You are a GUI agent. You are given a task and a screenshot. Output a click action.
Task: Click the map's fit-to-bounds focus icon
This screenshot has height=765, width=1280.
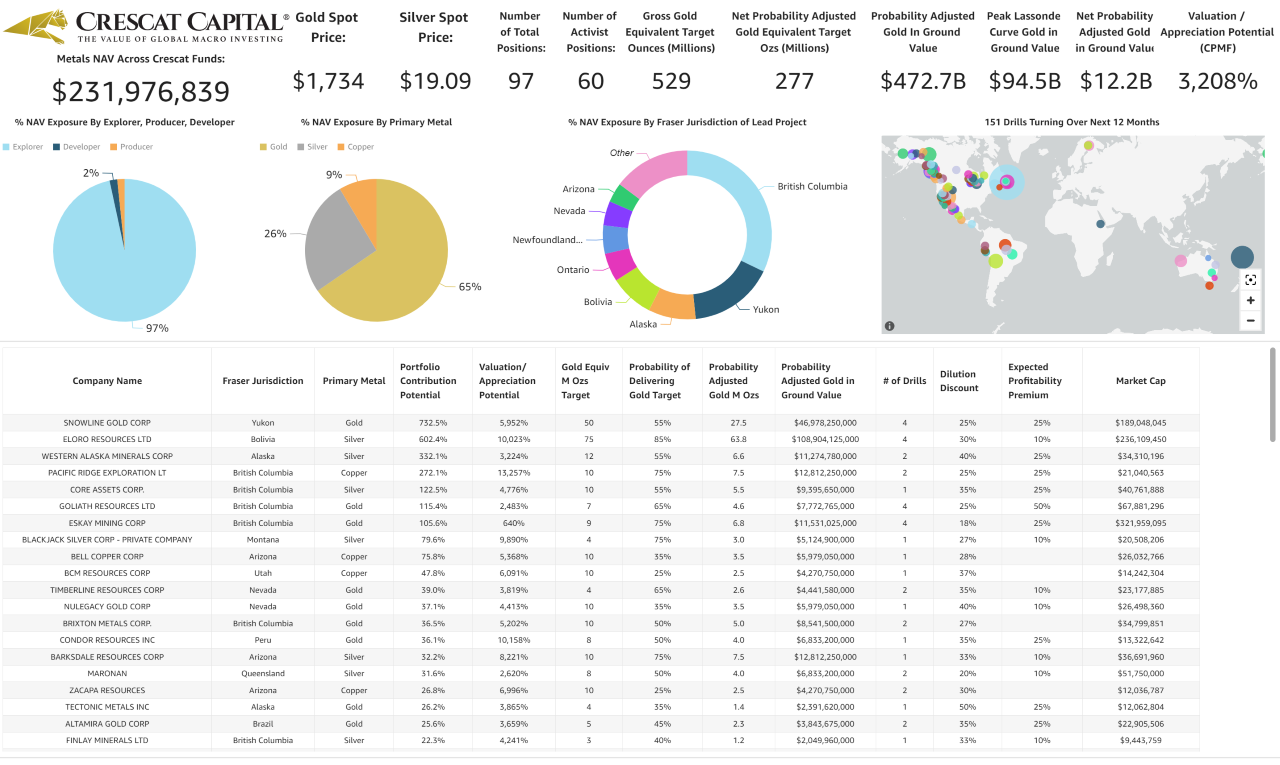pos(1250,280)
